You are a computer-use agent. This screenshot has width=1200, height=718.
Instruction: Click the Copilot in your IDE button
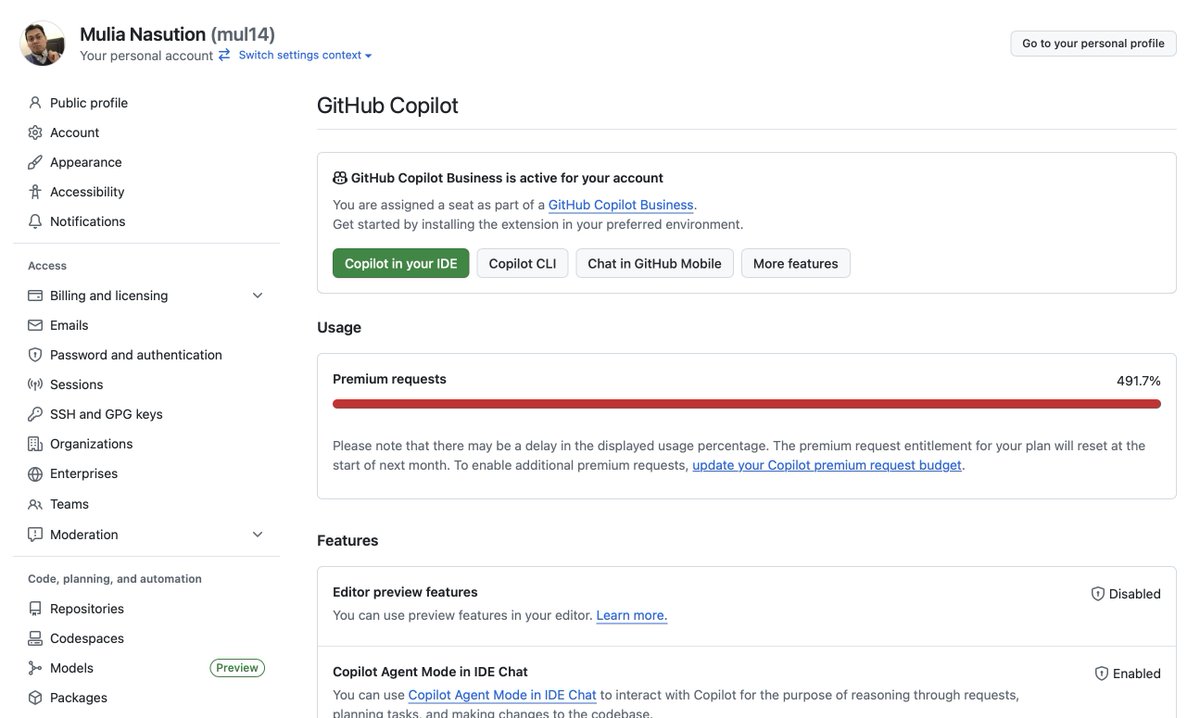pyautogui.click(x=401, y=263)
